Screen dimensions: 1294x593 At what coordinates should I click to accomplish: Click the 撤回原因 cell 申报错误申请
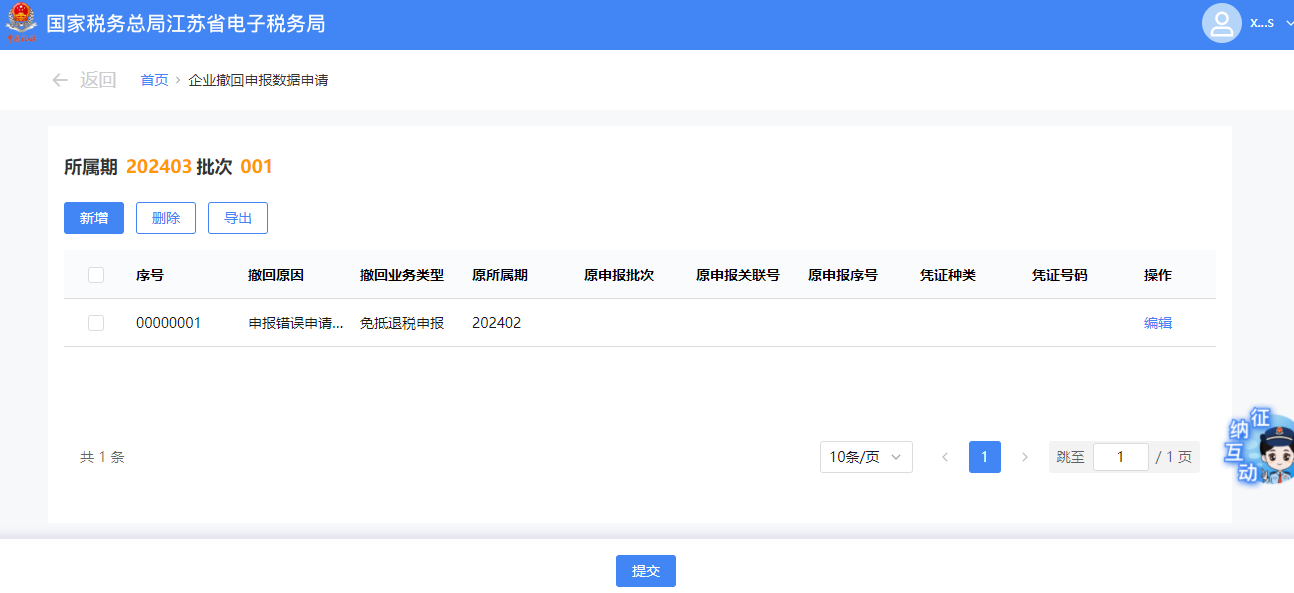point(296,323)
